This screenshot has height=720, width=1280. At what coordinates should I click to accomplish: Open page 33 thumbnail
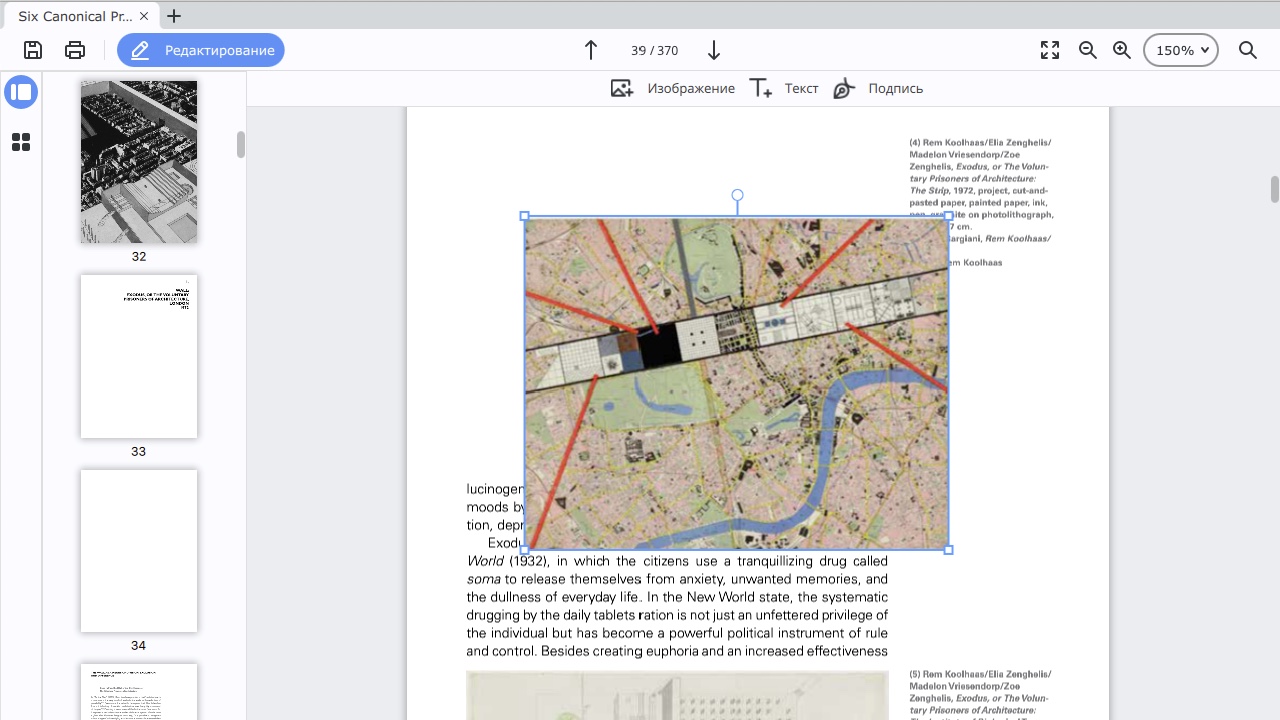pyautogui.click(x=139, y=356)
